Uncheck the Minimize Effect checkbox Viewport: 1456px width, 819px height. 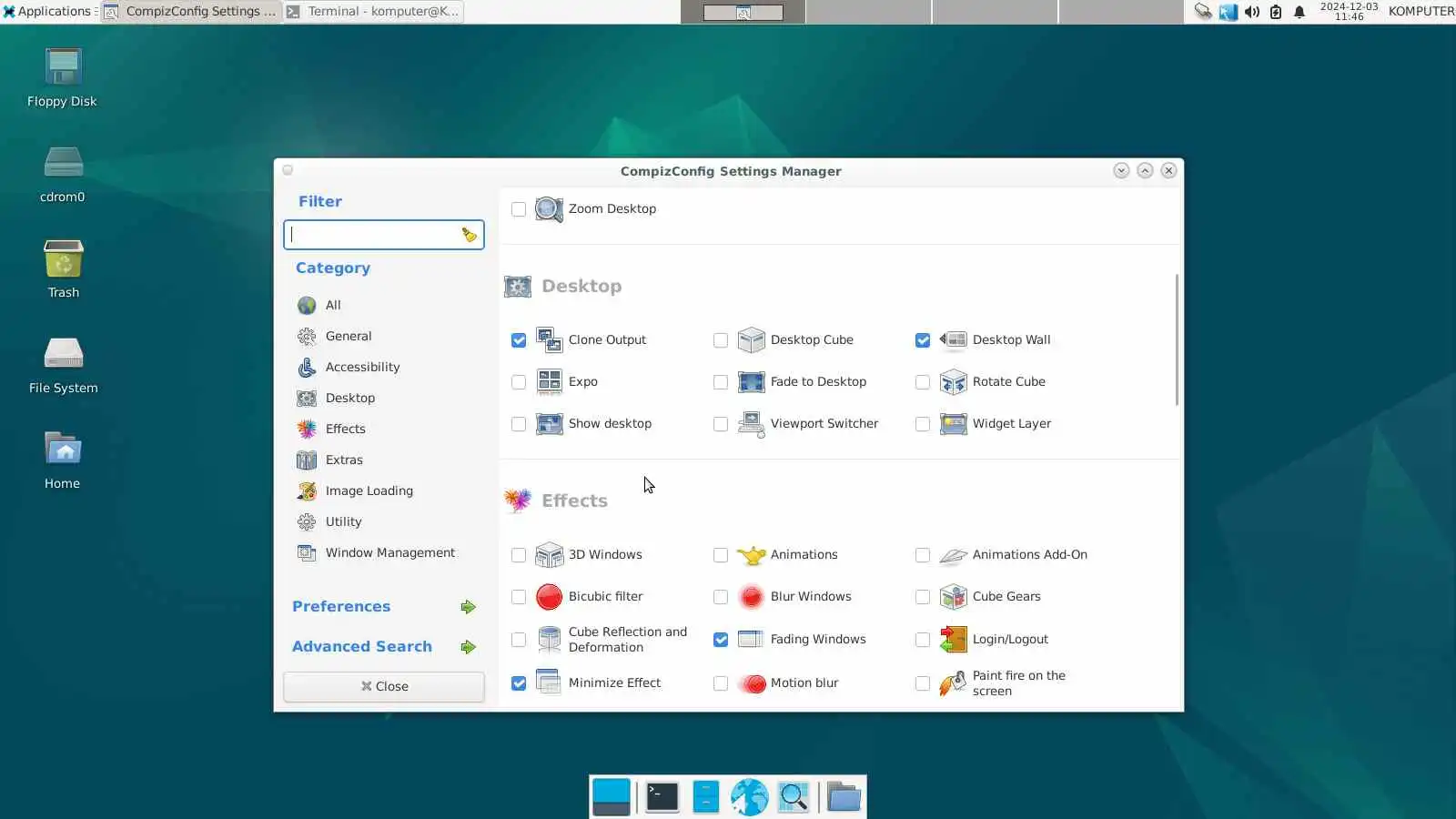click(x=519, y=683)
